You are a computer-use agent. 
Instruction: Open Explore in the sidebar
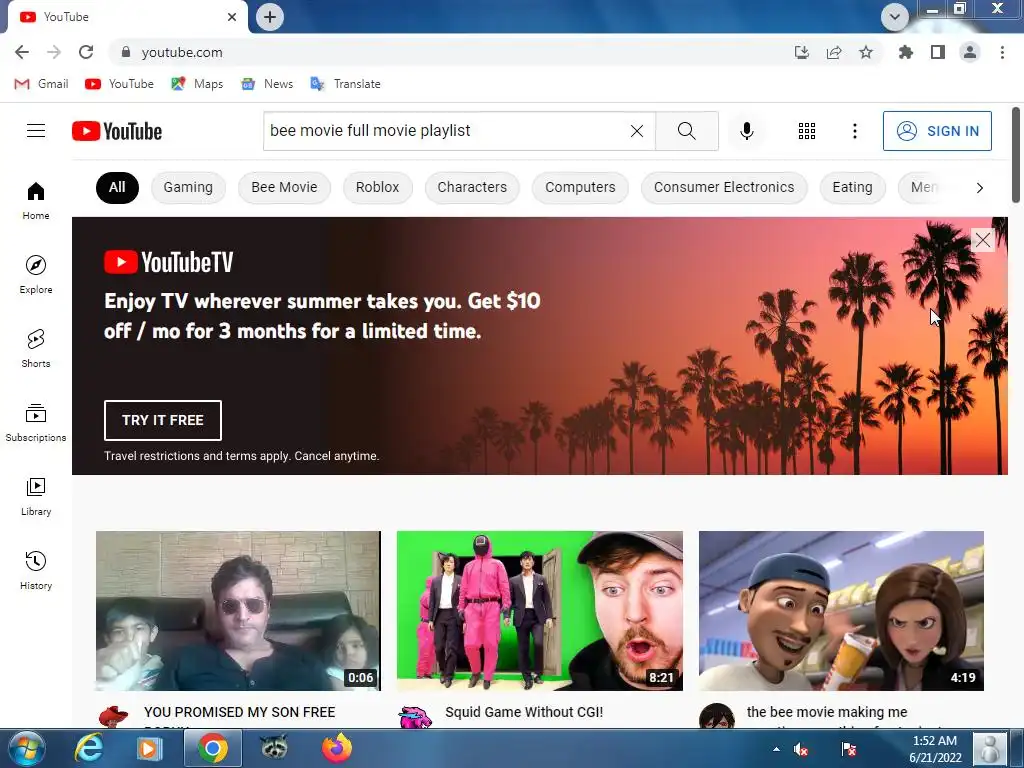pos(36,274)
